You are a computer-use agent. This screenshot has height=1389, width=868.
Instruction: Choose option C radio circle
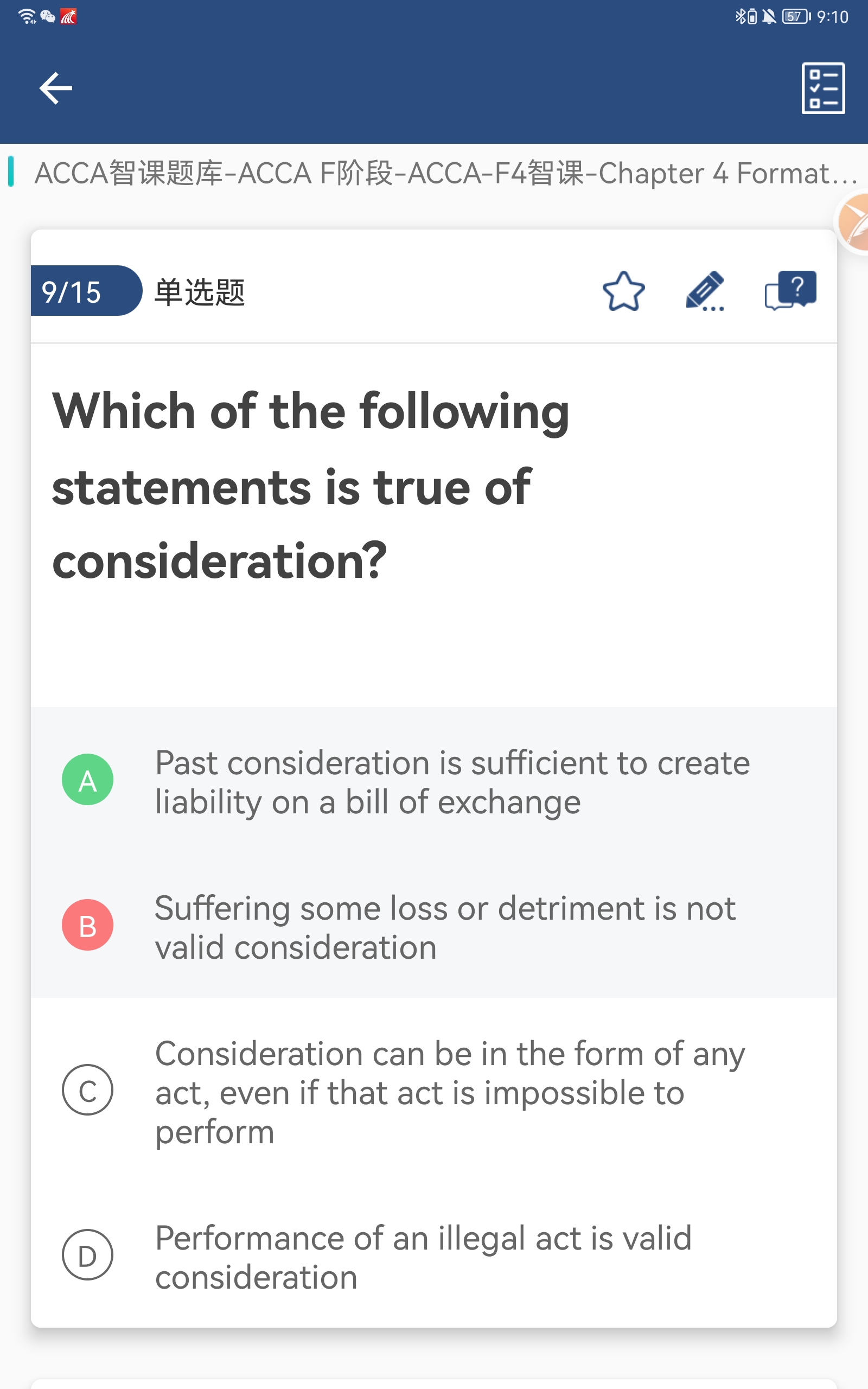click(x=87, y=1089)
